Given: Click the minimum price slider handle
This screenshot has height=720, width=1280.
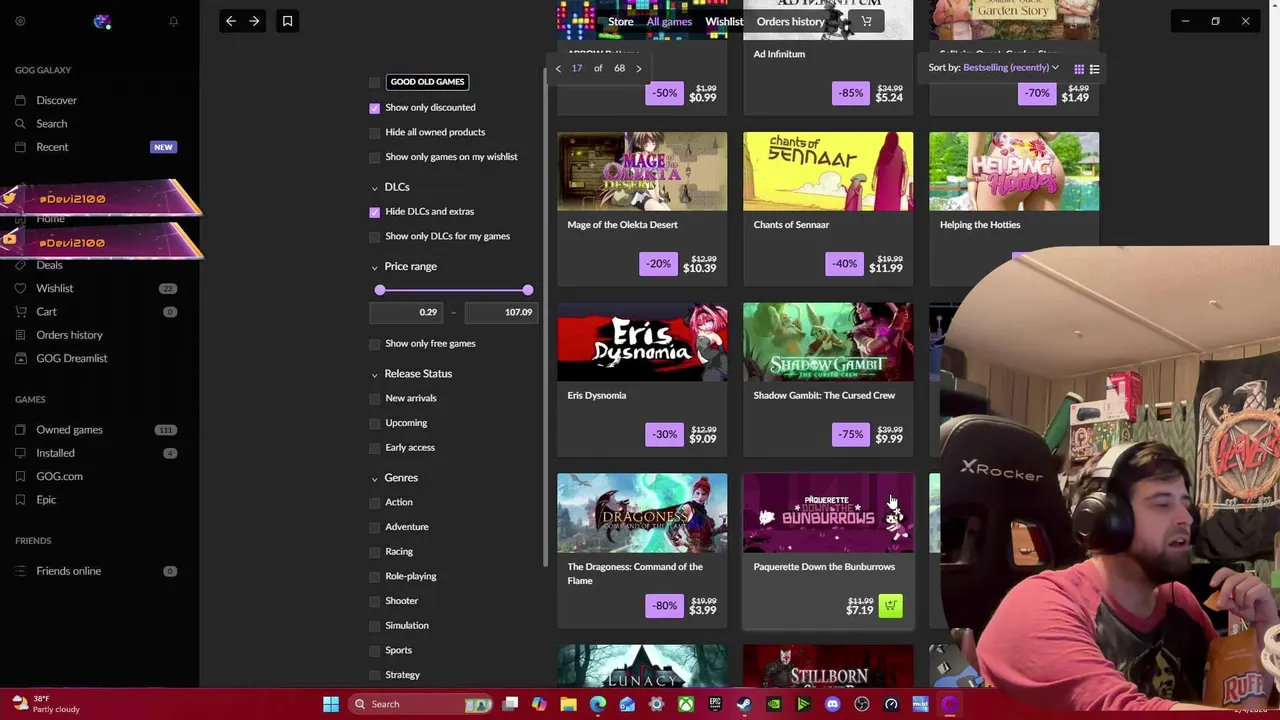Looking at the screenshot, I should point(380,290).
